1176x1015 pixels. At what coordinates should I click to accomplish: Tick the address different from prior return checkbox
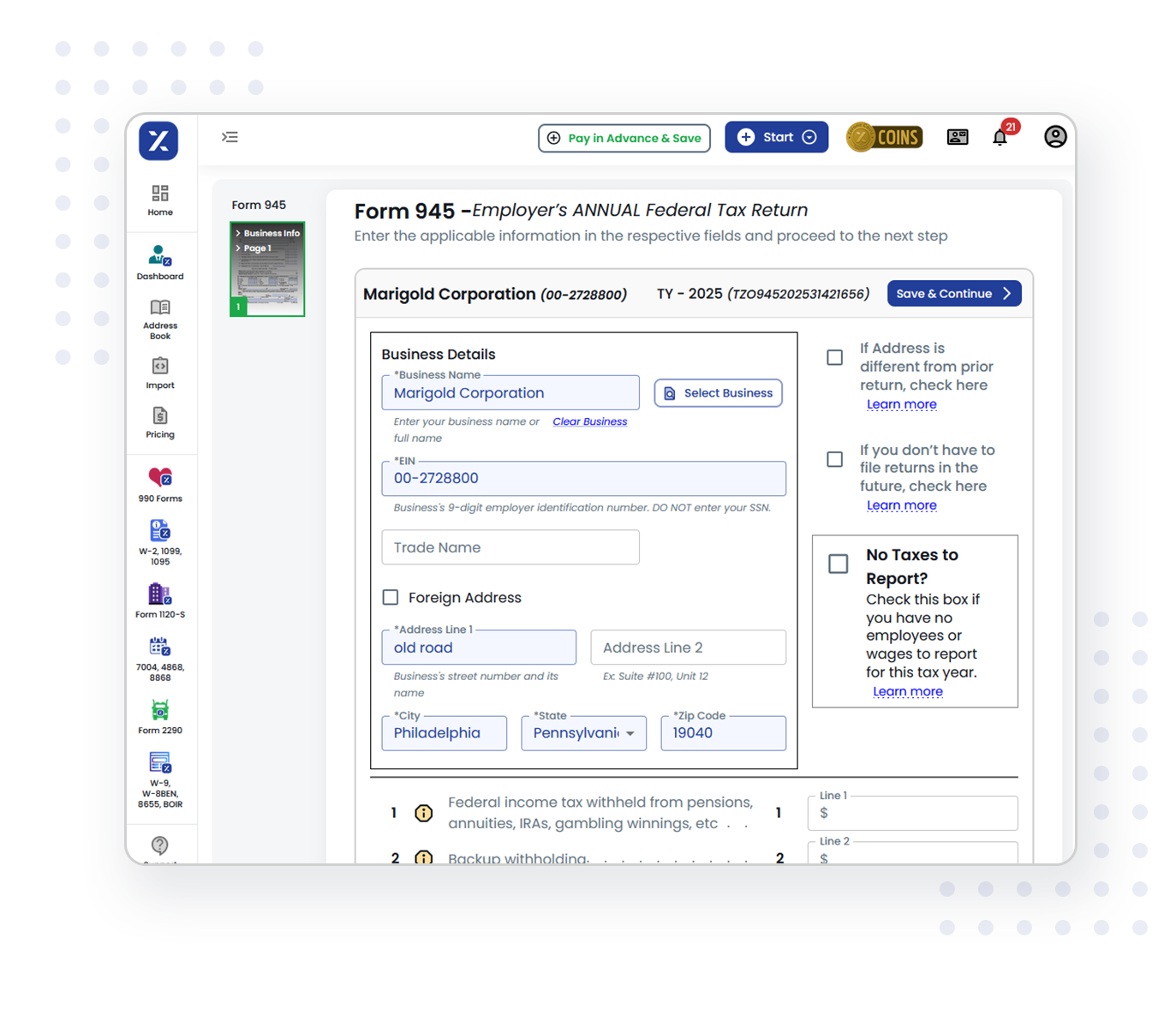pos(834,357)
